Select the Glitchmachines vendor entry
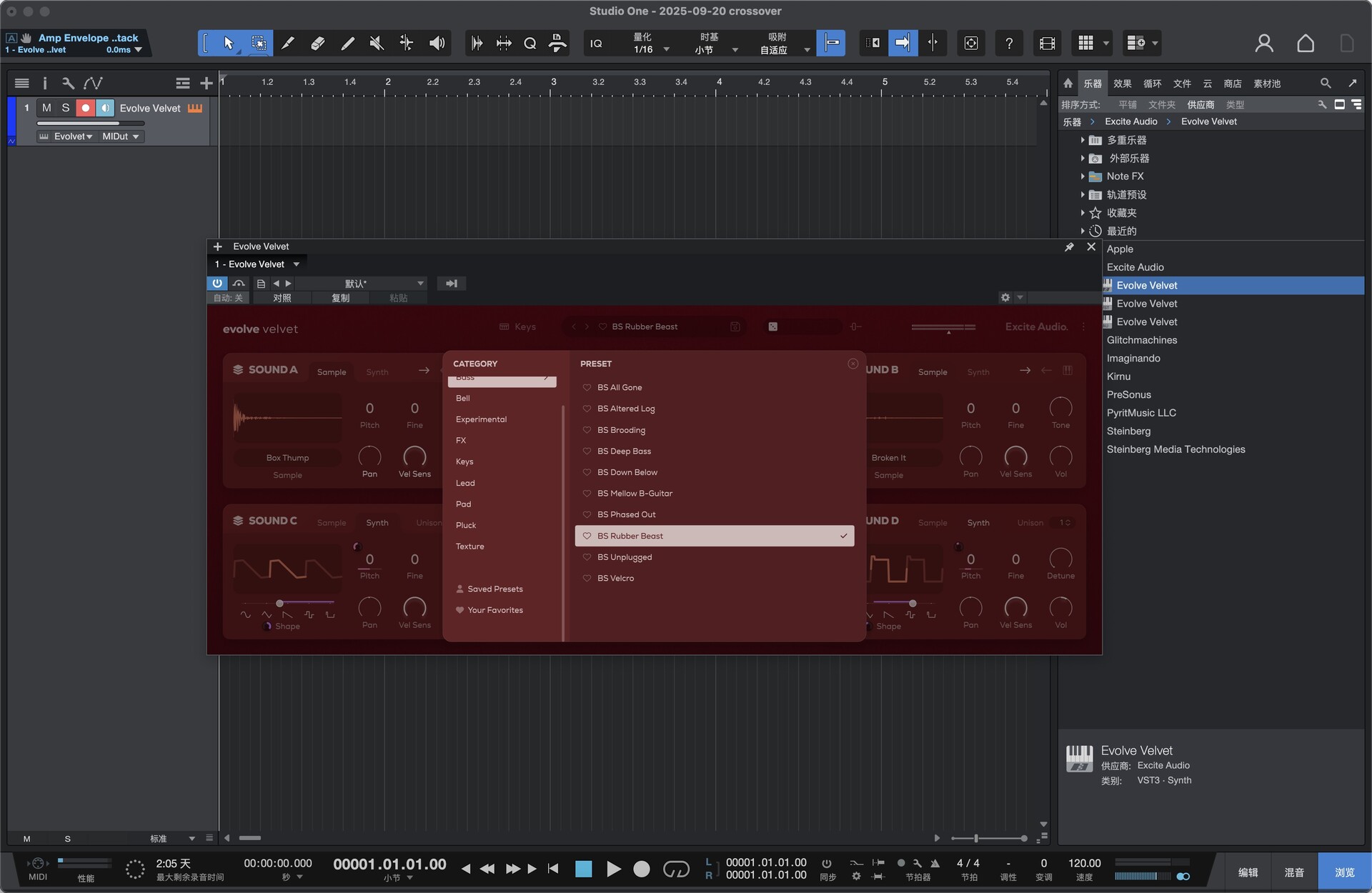 1141,340
